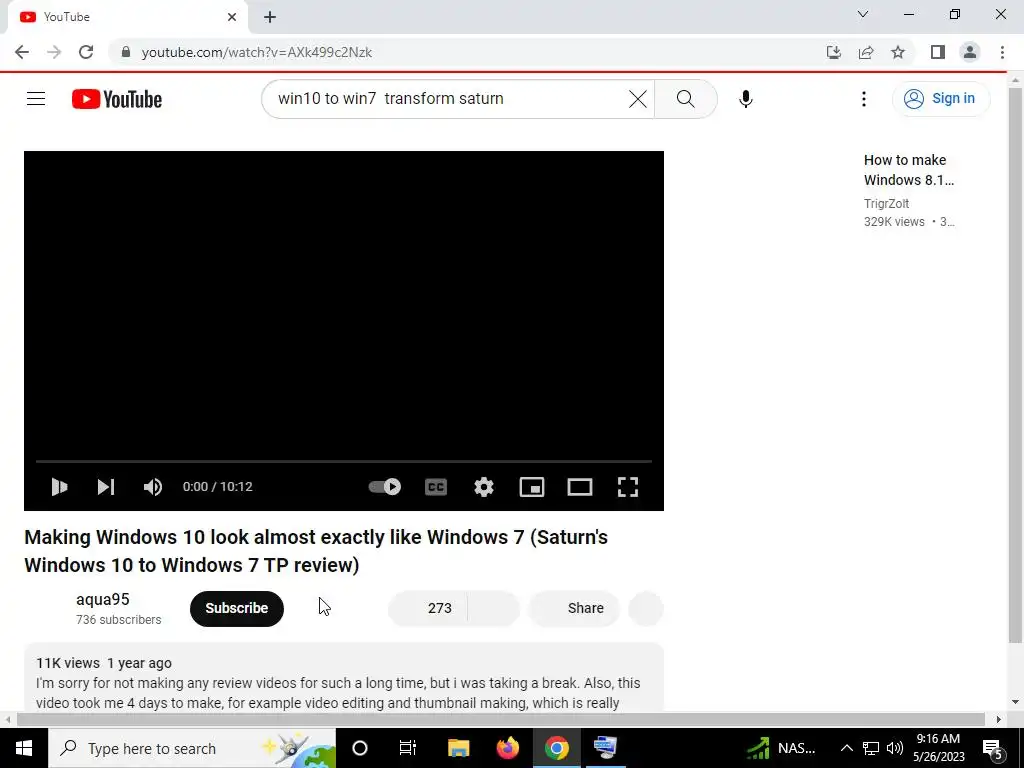This screenshot has height=768, width=1024.
Task: Open Cortana from the taskbar
Action: point(360,748)
